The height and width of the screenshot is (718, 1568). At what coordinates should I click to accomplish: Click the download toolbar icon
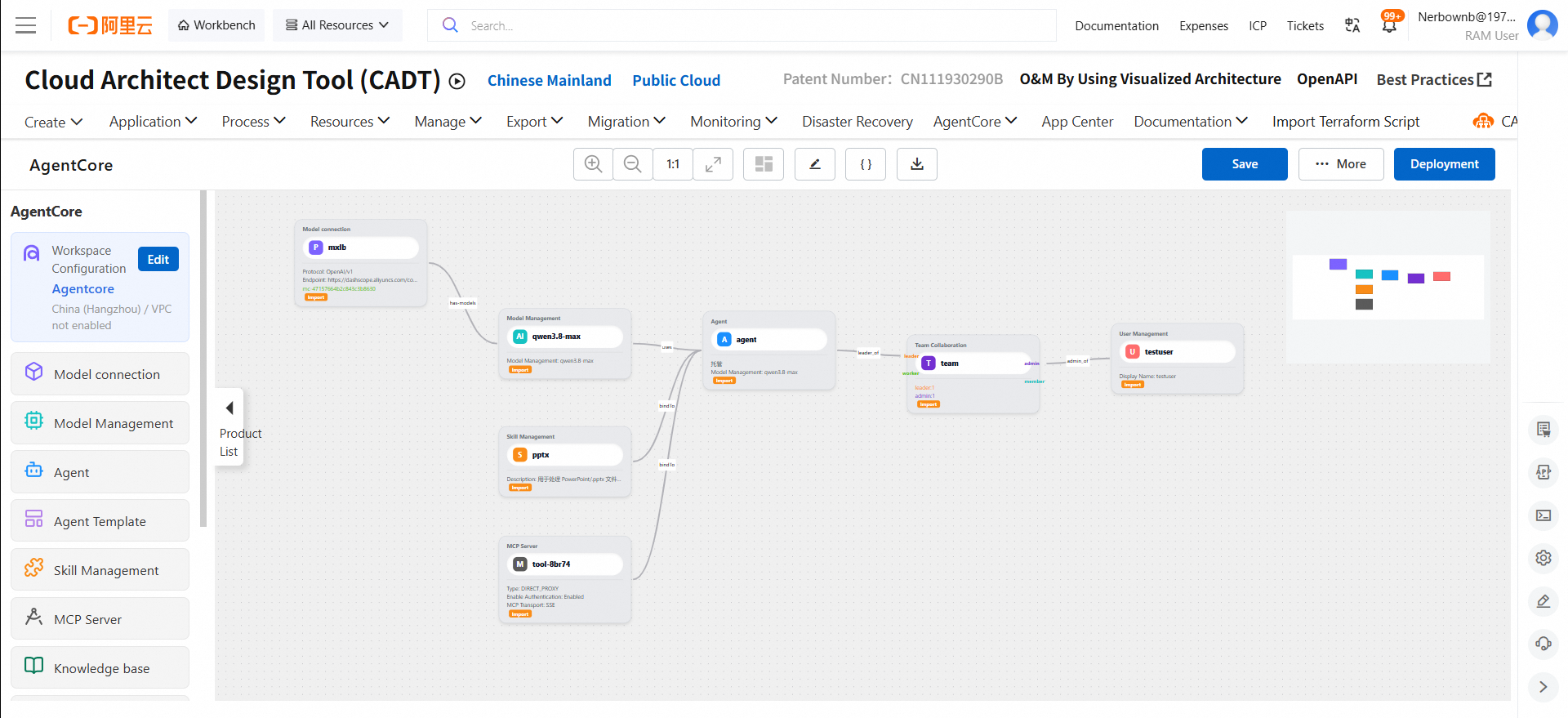click(917, 164)
